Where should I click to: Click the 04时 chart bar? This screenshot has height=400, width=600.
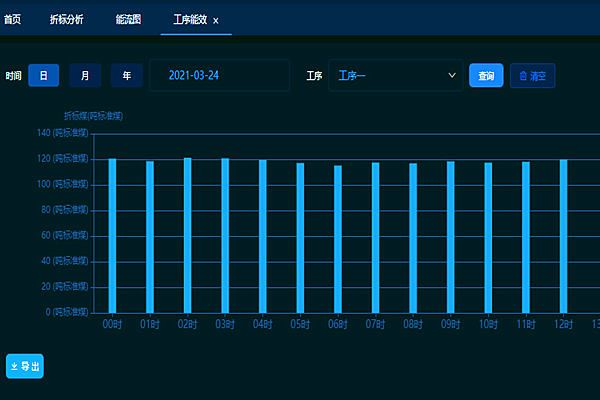coord(263,236)
